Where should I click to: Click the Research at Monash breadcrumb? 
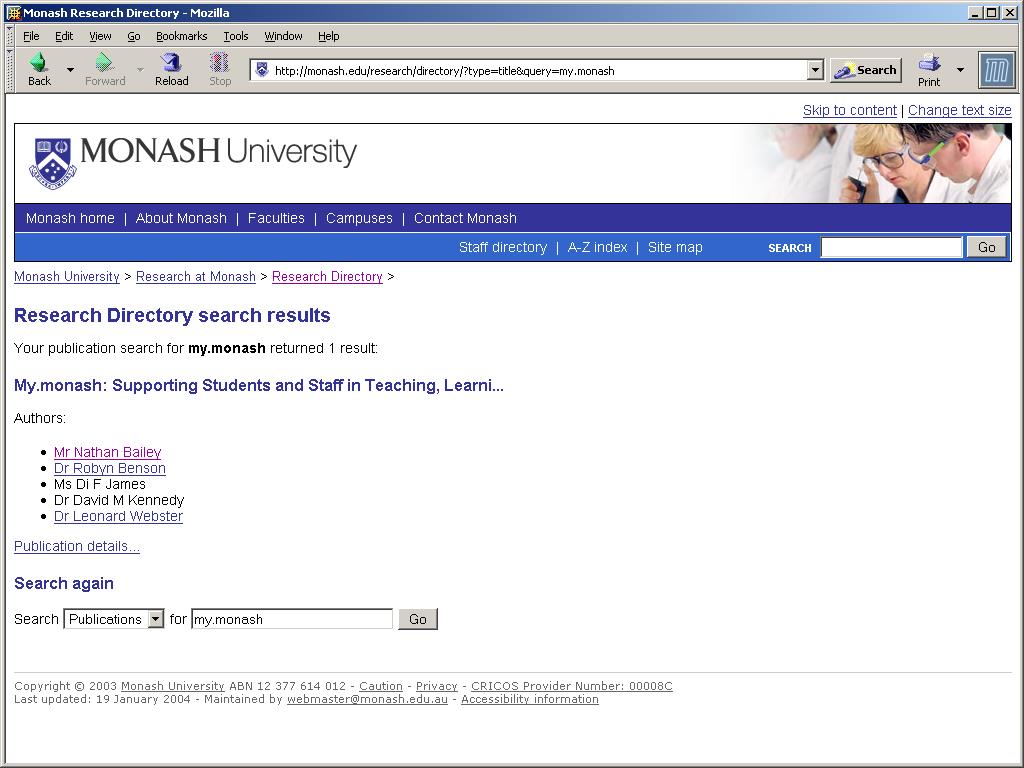coord(196,276)
